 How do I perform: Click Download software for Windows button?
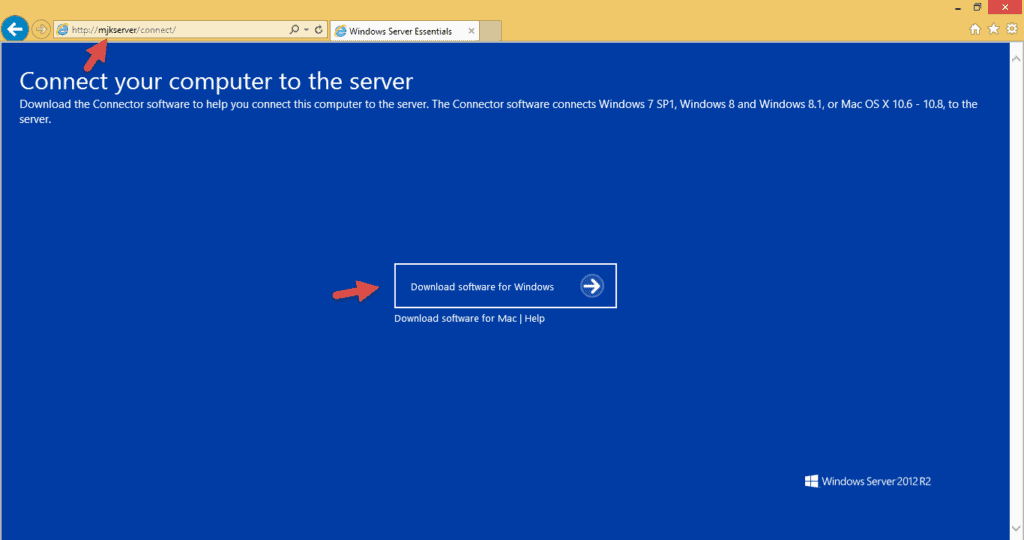505,286
